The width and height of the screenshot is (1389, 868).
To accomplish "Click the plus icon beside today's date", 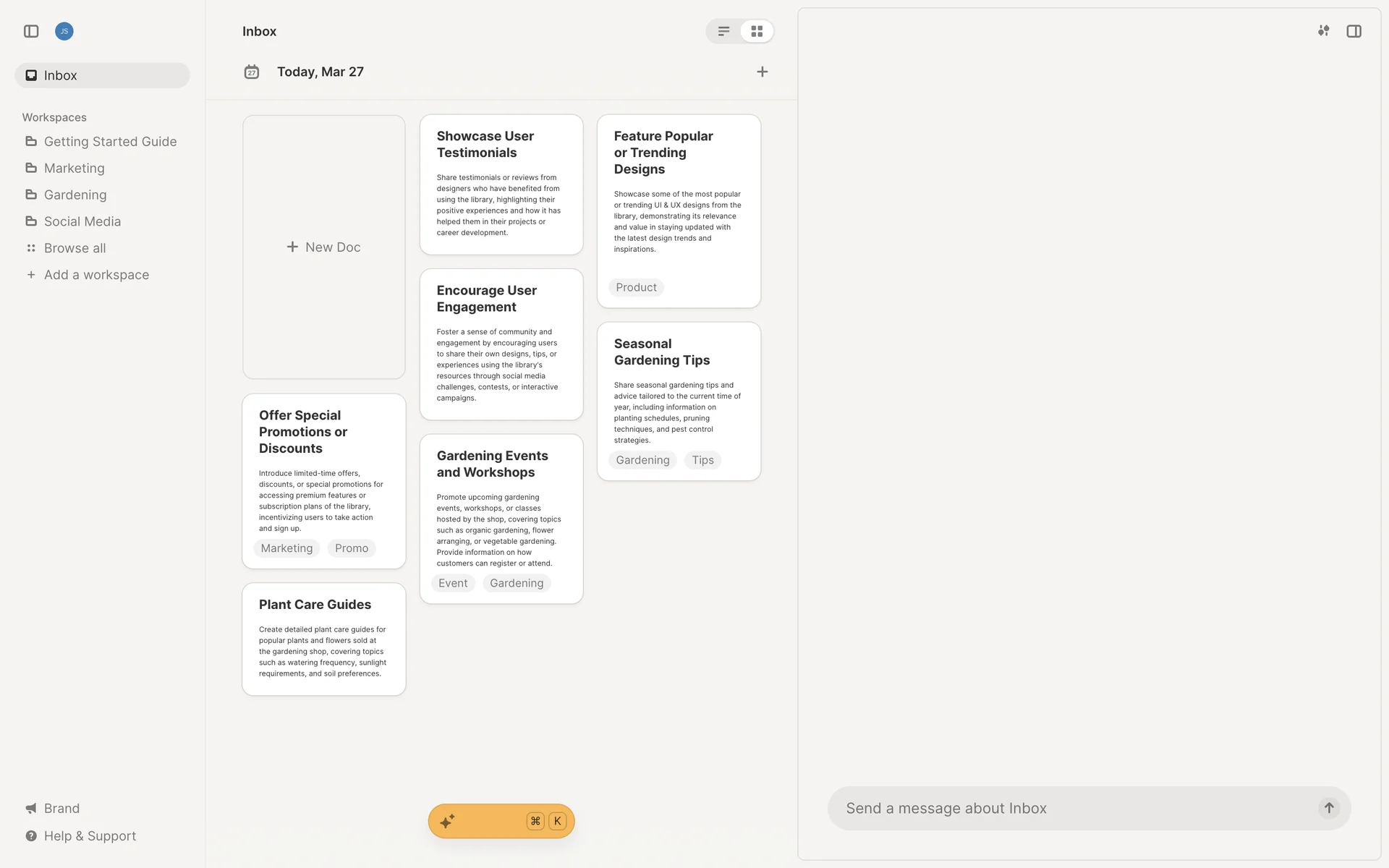I will pyautogui.click(x=762, y=72).
